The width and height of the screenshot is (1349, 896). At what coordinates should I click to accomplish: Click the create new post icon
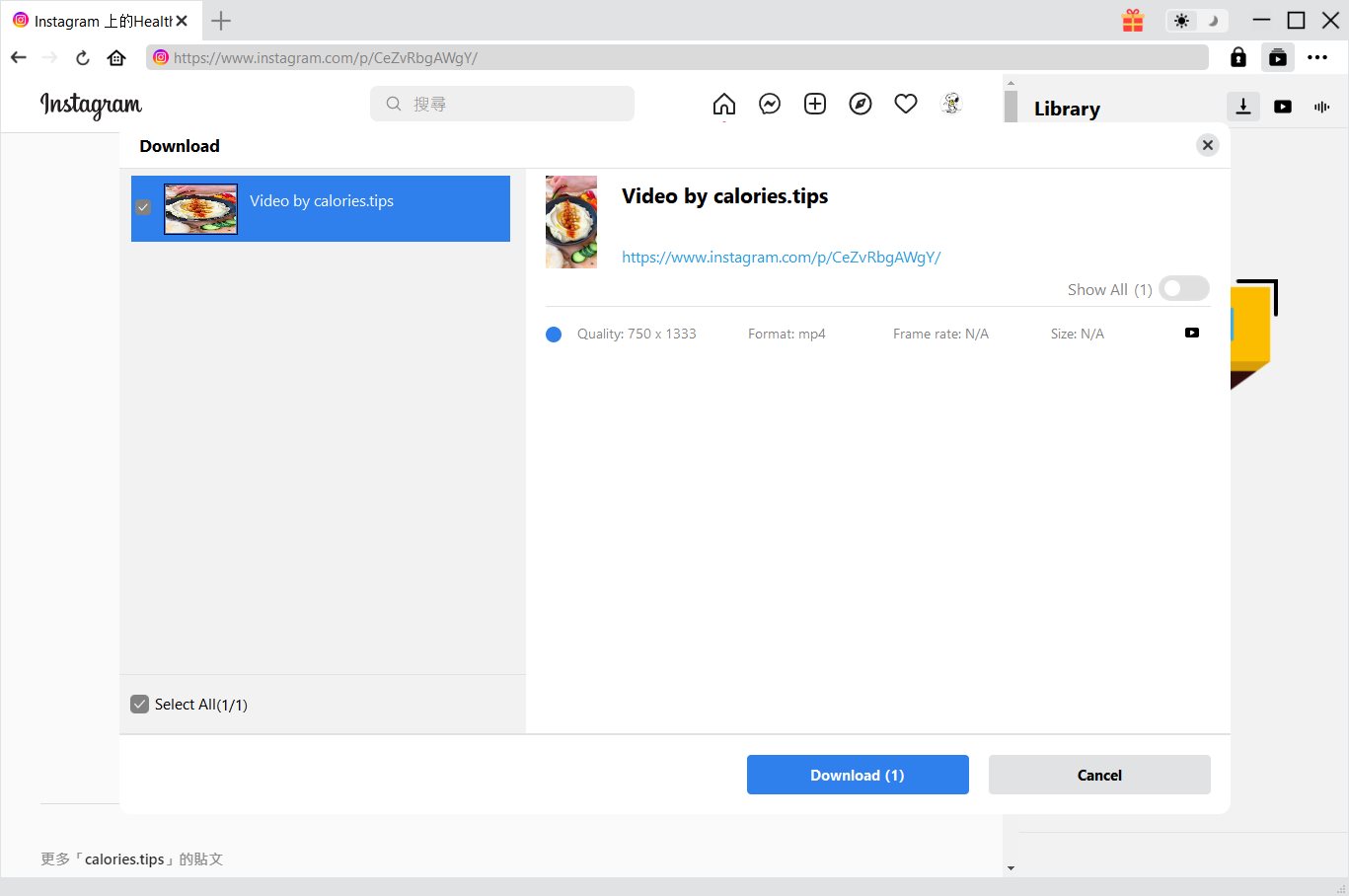[x=815, y=104]
